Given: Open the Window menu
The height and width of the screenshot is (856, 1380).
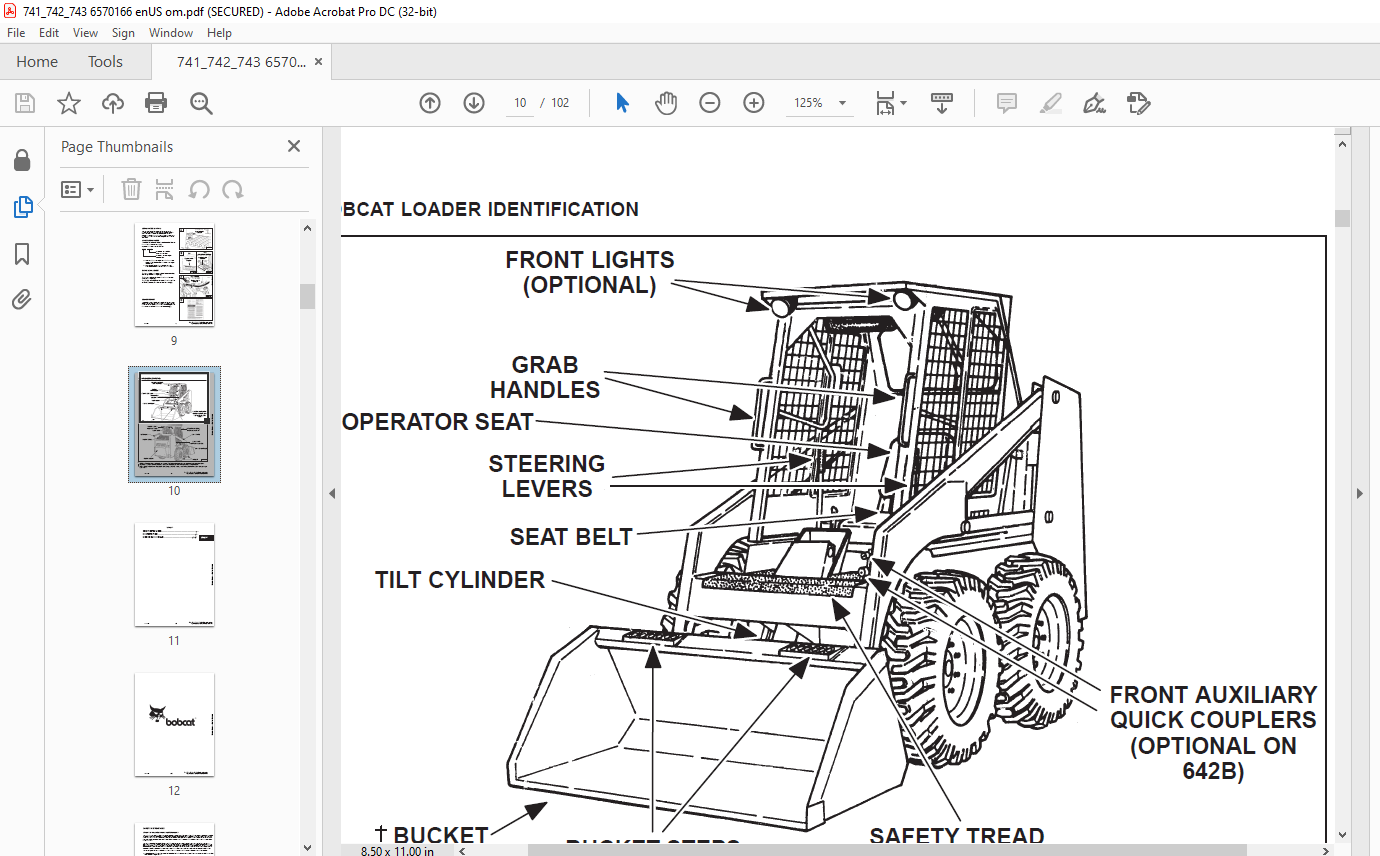Looking at the screenshot, I should [171, 33].
